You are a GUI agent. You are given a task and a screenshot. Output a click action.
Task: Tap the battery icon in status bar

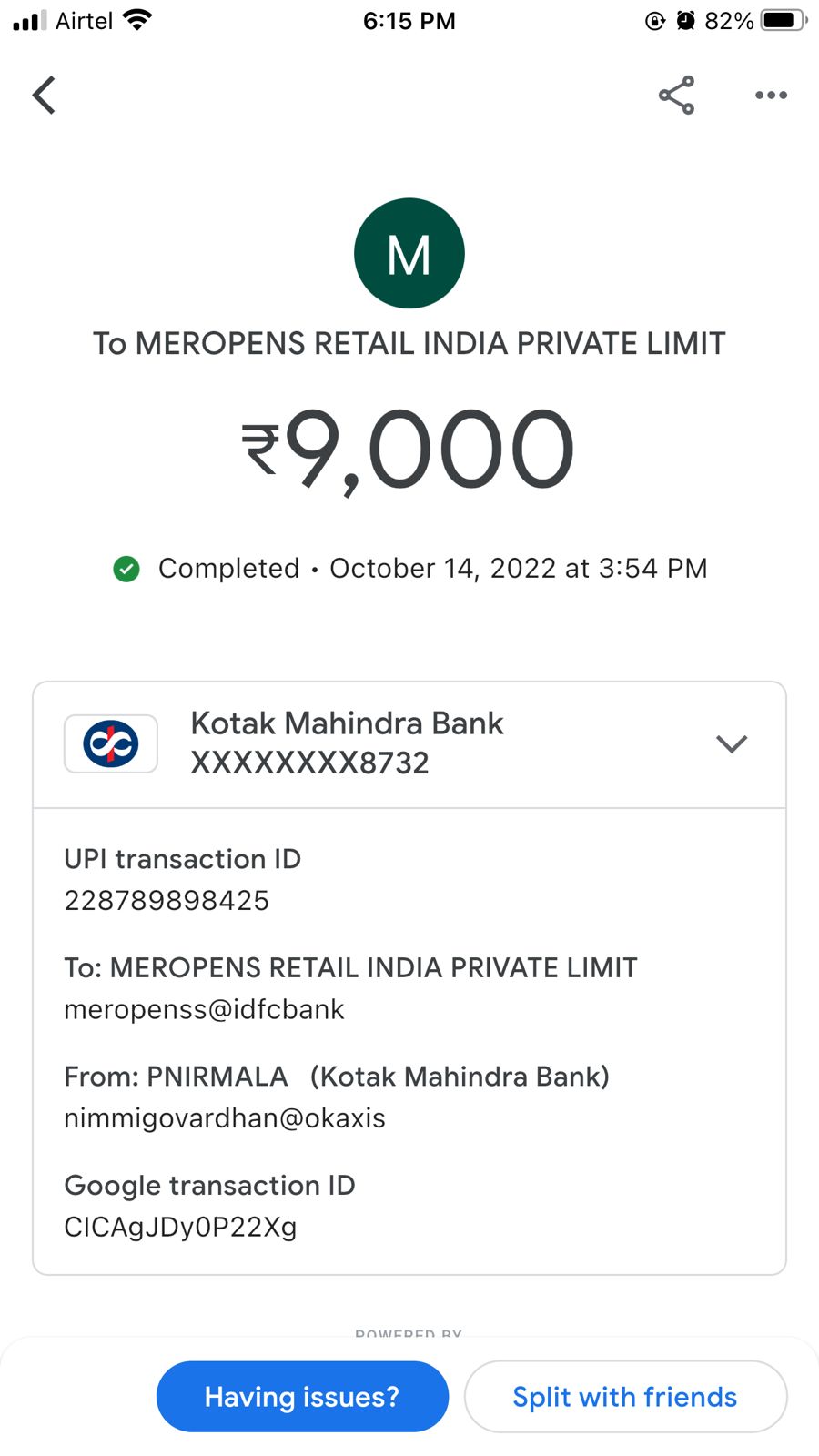[783, 21]
